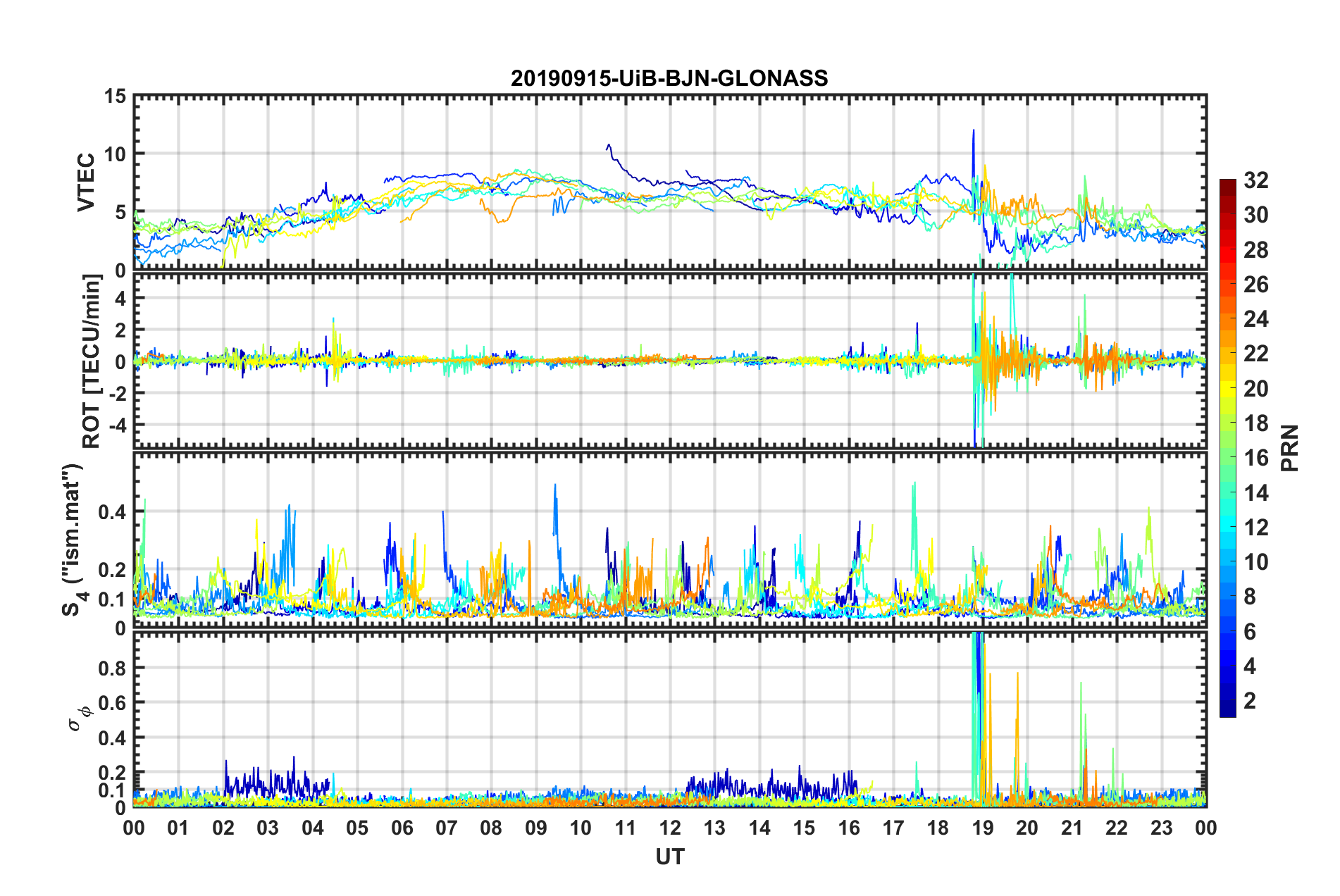This screenshot has width=1340, height=896.
Task: Select colorbar tick label 12
Action: [x=1256, y=528]
